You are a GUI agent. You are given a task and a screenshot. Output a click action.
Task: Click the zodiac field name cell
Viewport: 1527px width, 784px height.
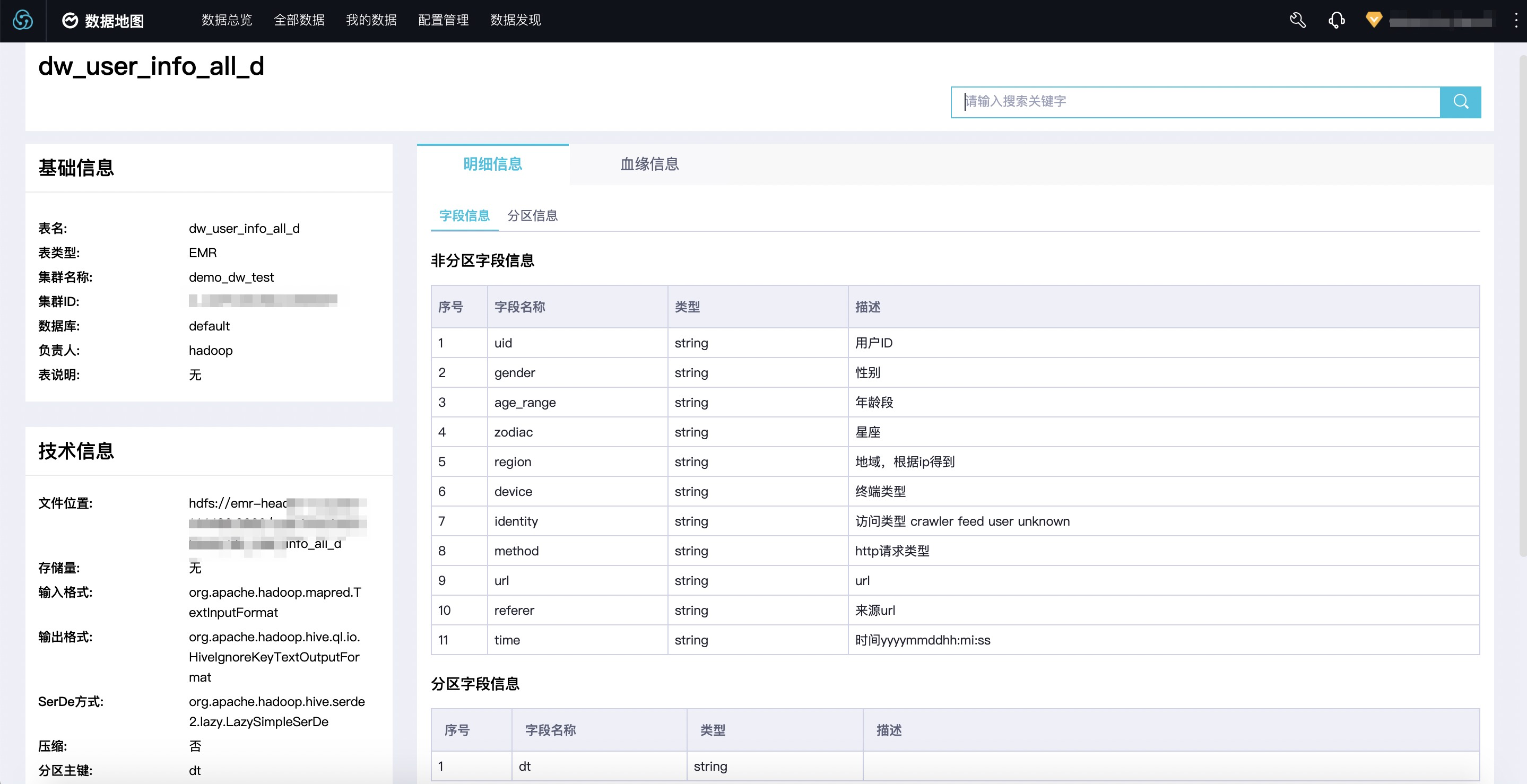tap(577, 432)
